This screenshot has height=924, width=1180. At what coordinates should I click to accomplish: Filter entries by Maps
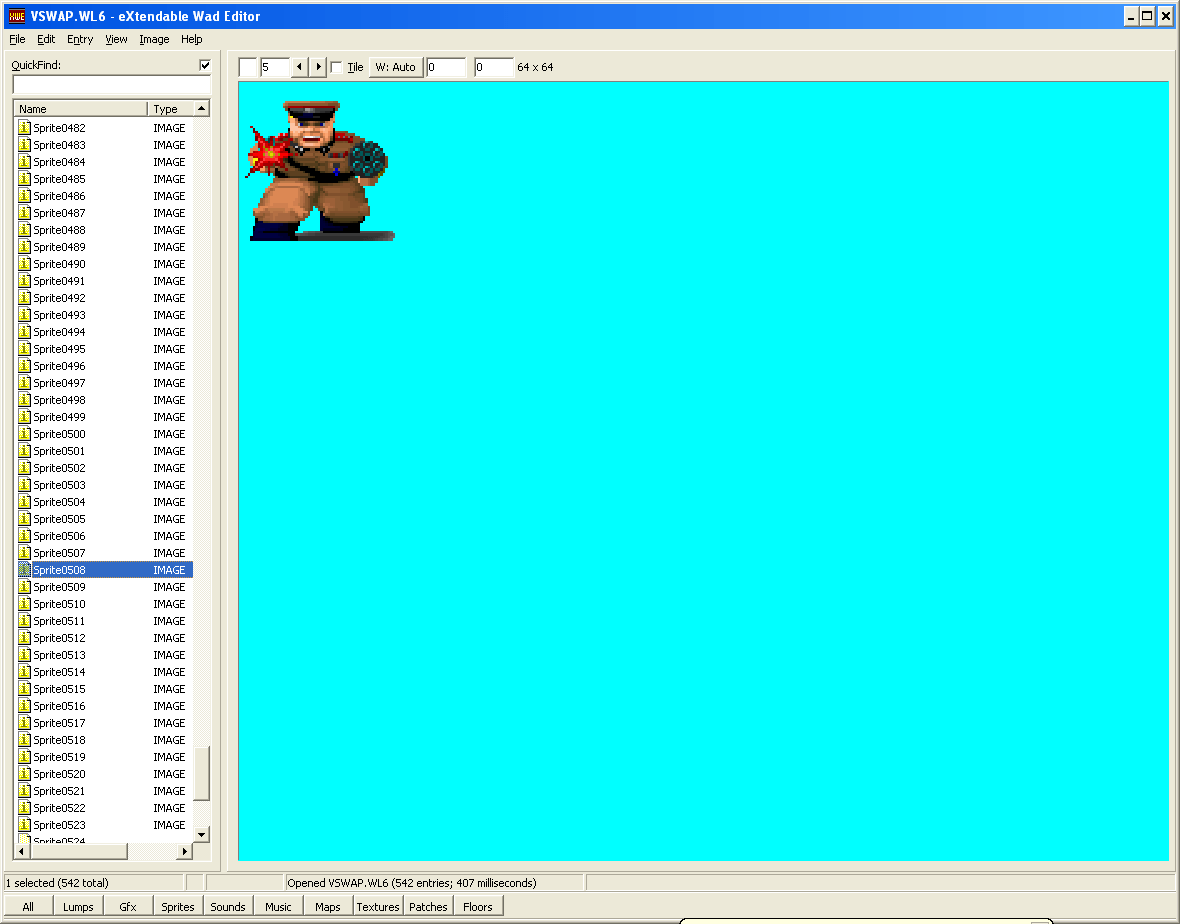[327, 907]
